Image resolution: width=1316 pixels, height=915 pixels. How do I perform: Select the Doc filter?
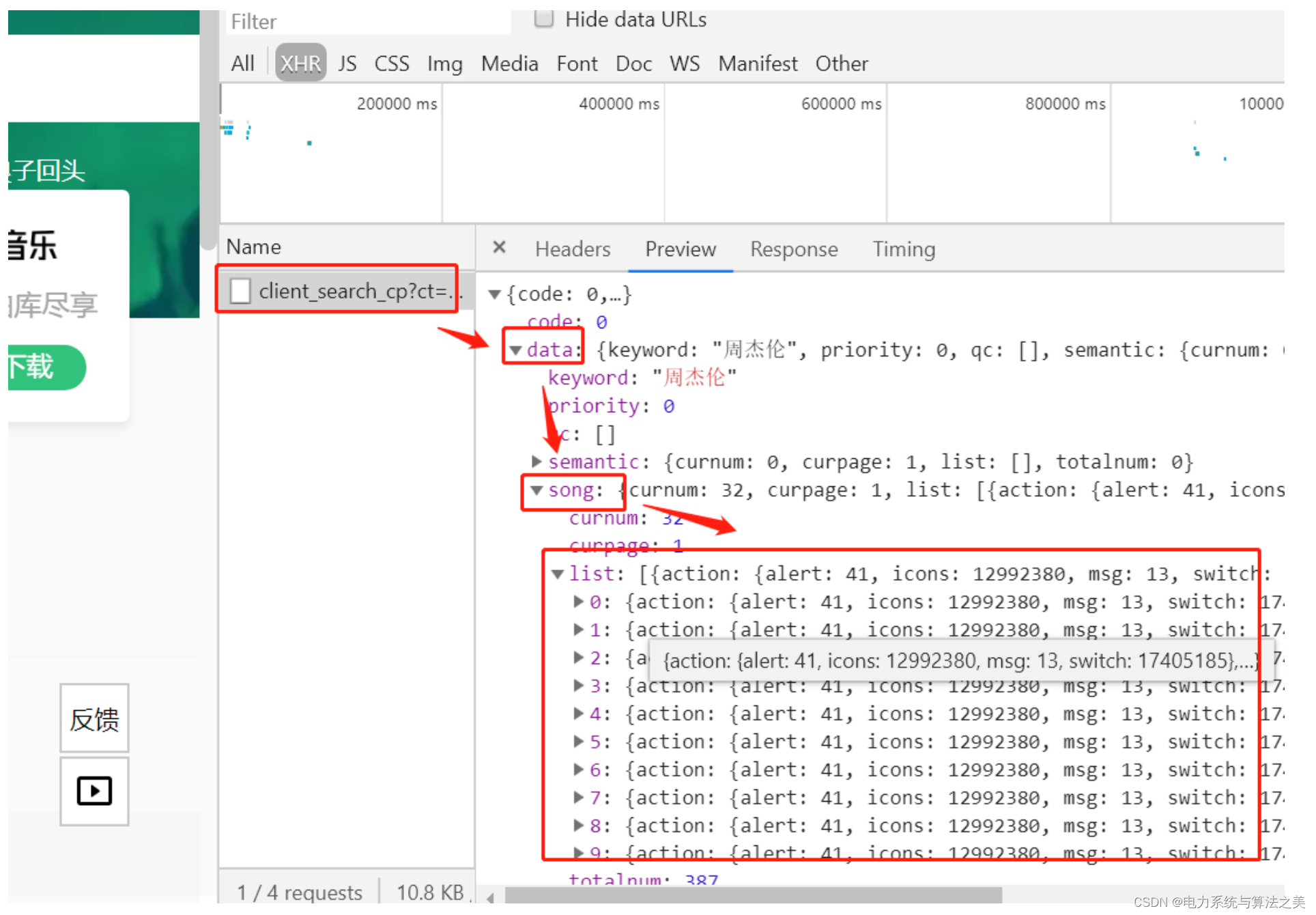633,63
